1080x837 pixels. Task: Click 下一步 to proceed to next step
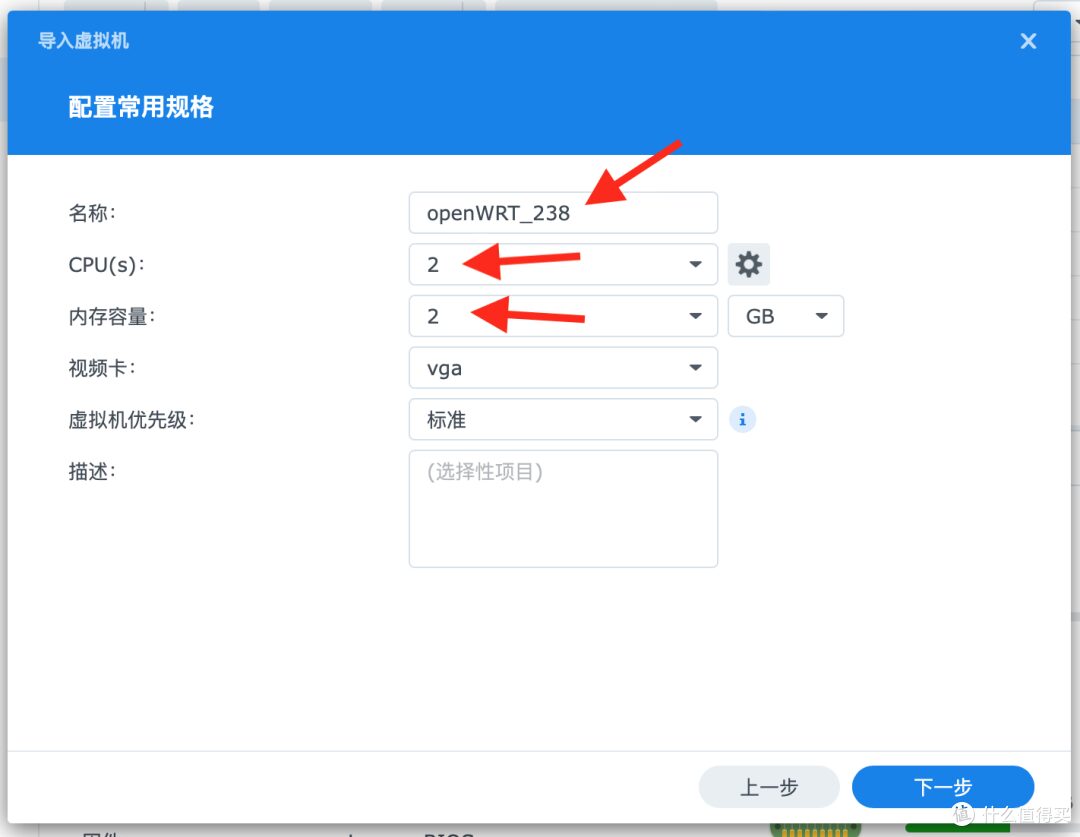pos(942,787)
